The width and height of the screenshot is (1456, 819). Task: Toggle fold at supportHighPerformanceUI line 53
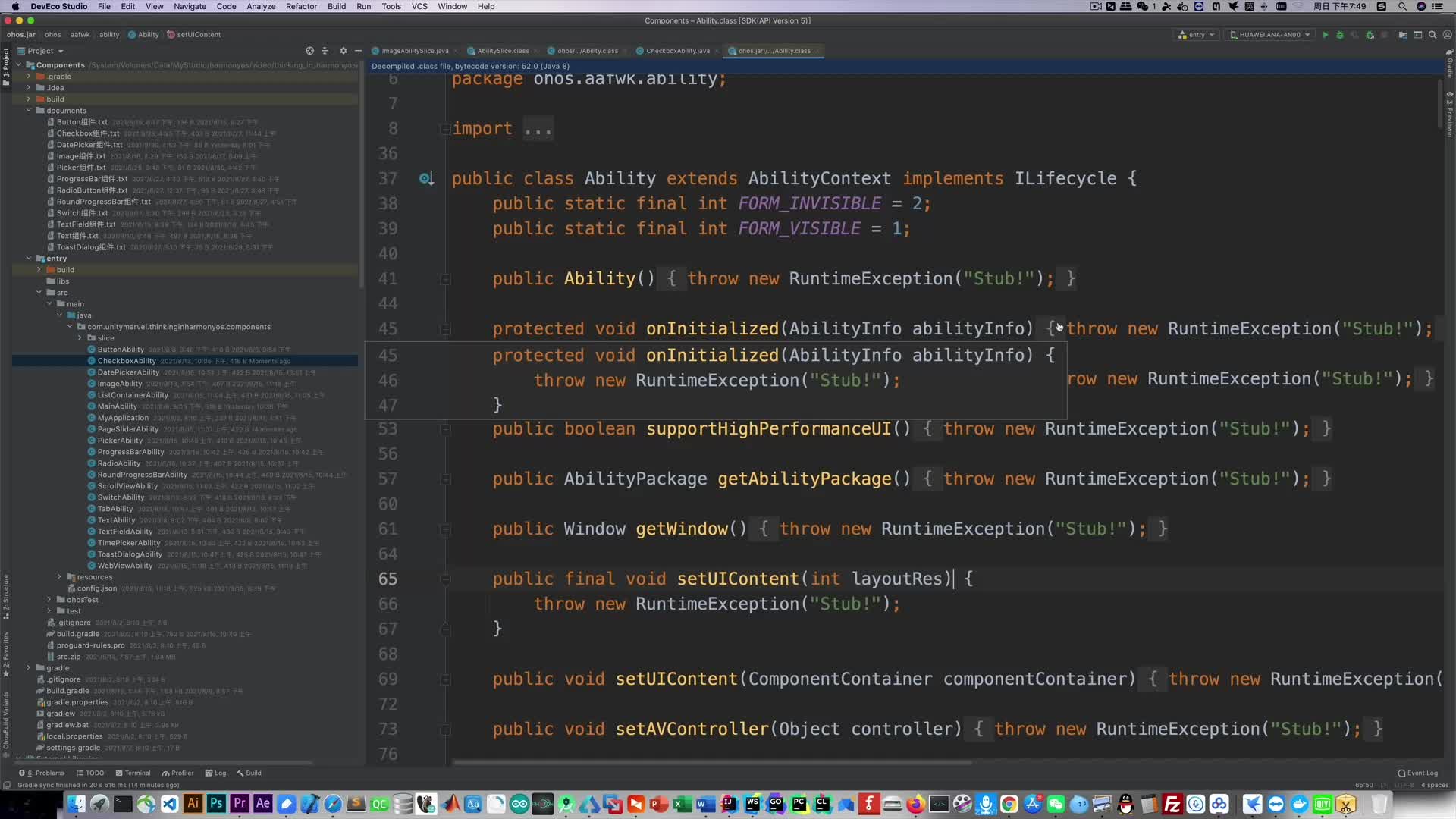coord(445,429)
